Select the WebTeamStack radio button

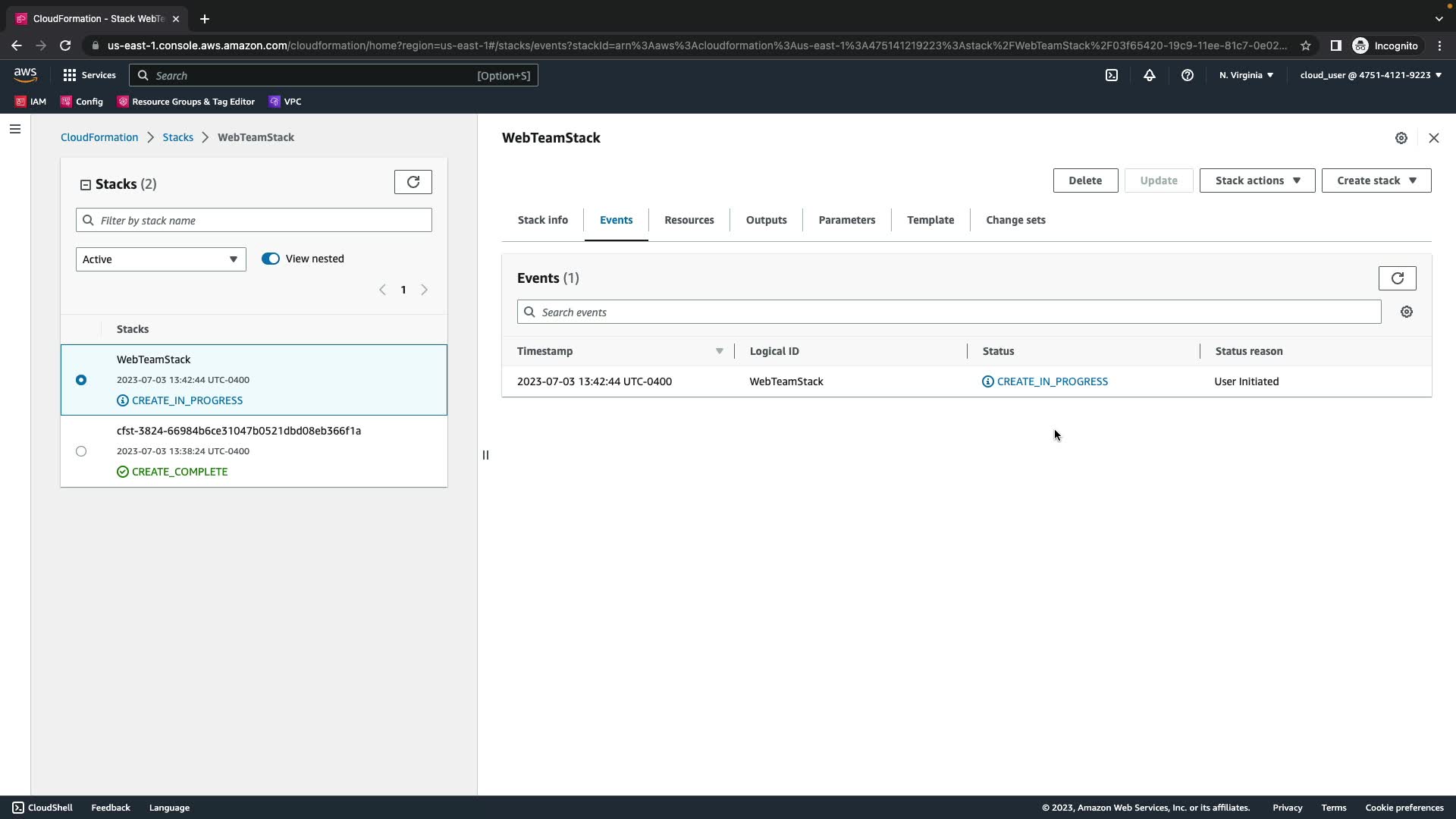81,380
